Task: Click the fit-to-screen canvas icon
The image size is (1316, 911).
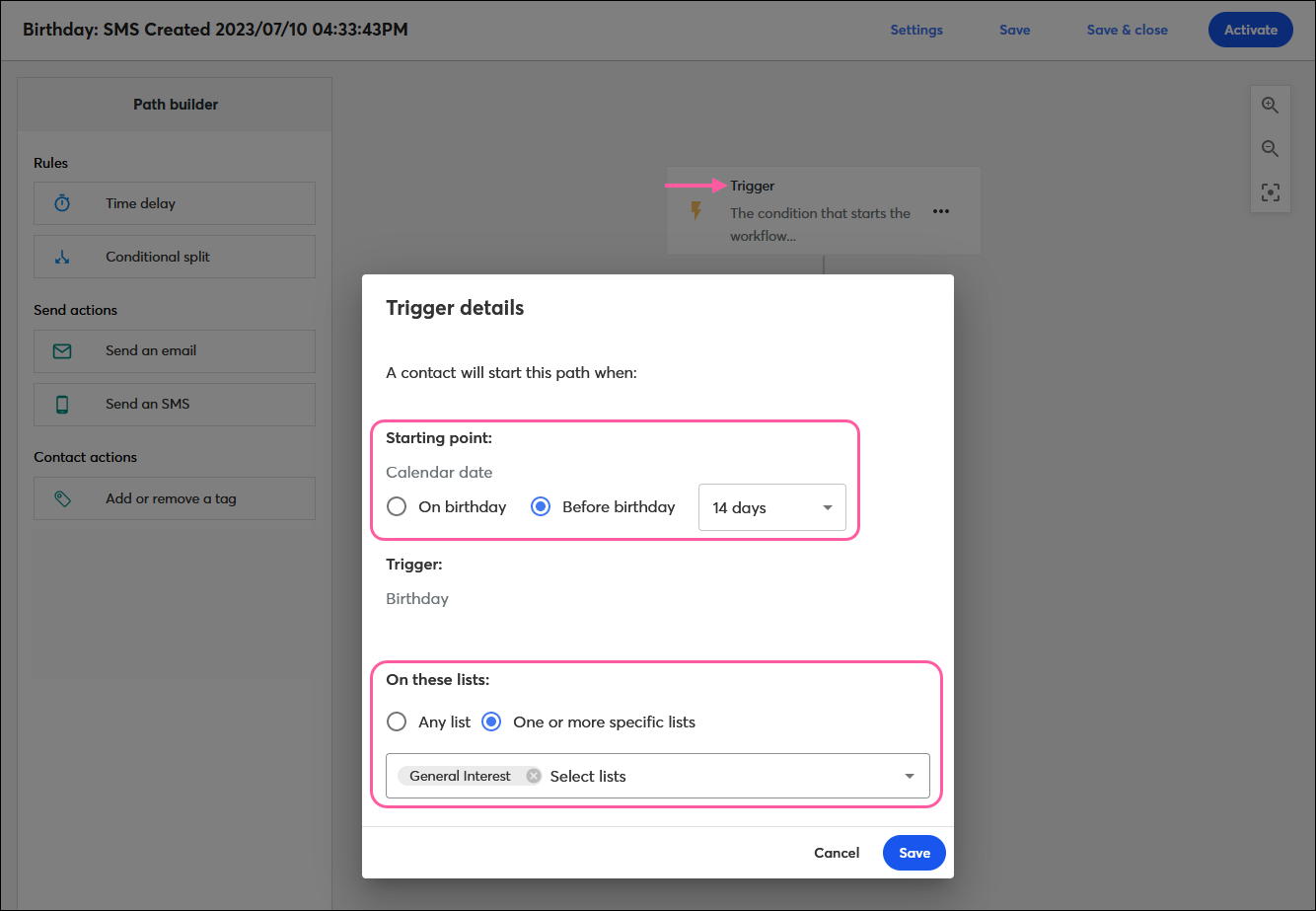Action: [x=1271, y=191]
